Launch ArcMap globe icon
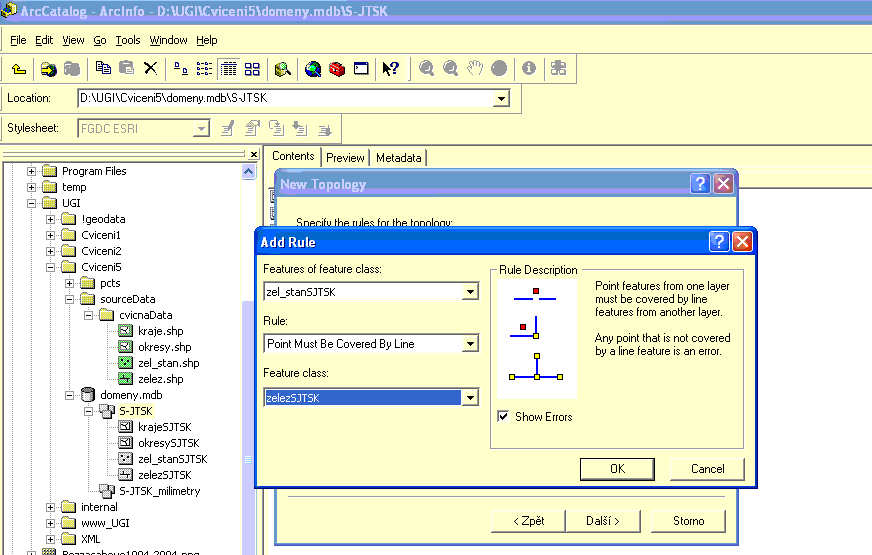The height and width of the screenshot is (555, 872). click(x=313, y=68)
